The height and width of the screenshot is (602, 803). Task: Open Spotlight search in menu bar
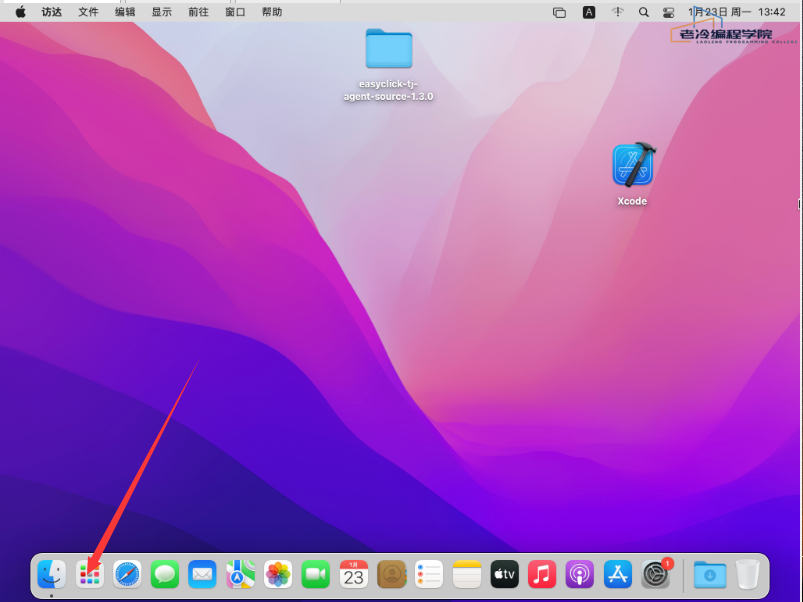(644, 12)
